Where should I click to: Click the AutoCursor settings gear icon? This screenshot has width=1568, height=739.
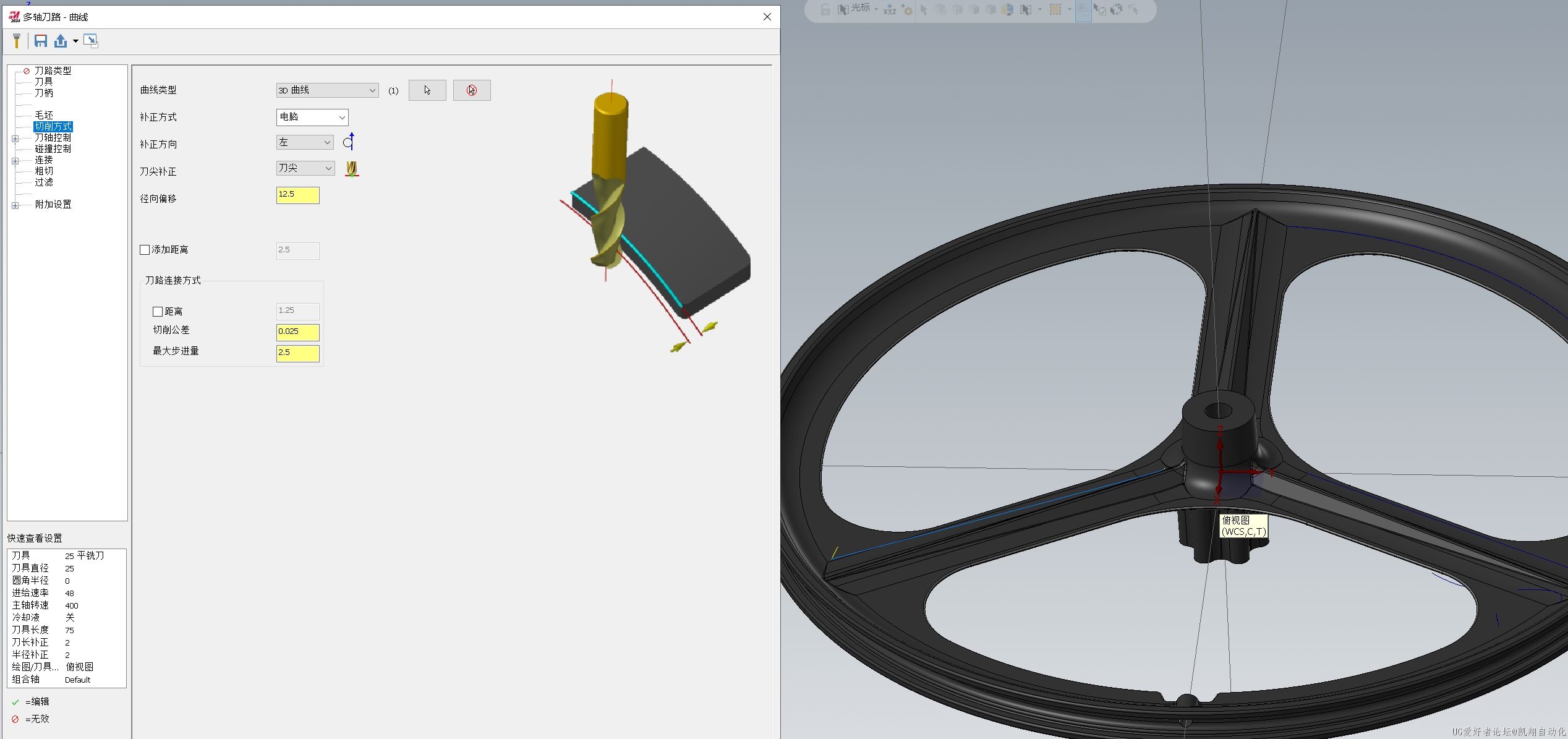pyautogui.click(x=907, y=9)
